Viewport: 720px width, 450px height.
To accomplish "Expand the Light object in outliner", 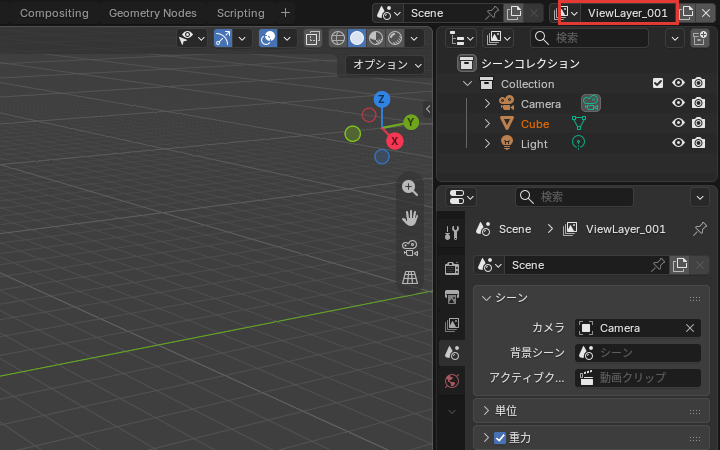I will pos(487,144).
